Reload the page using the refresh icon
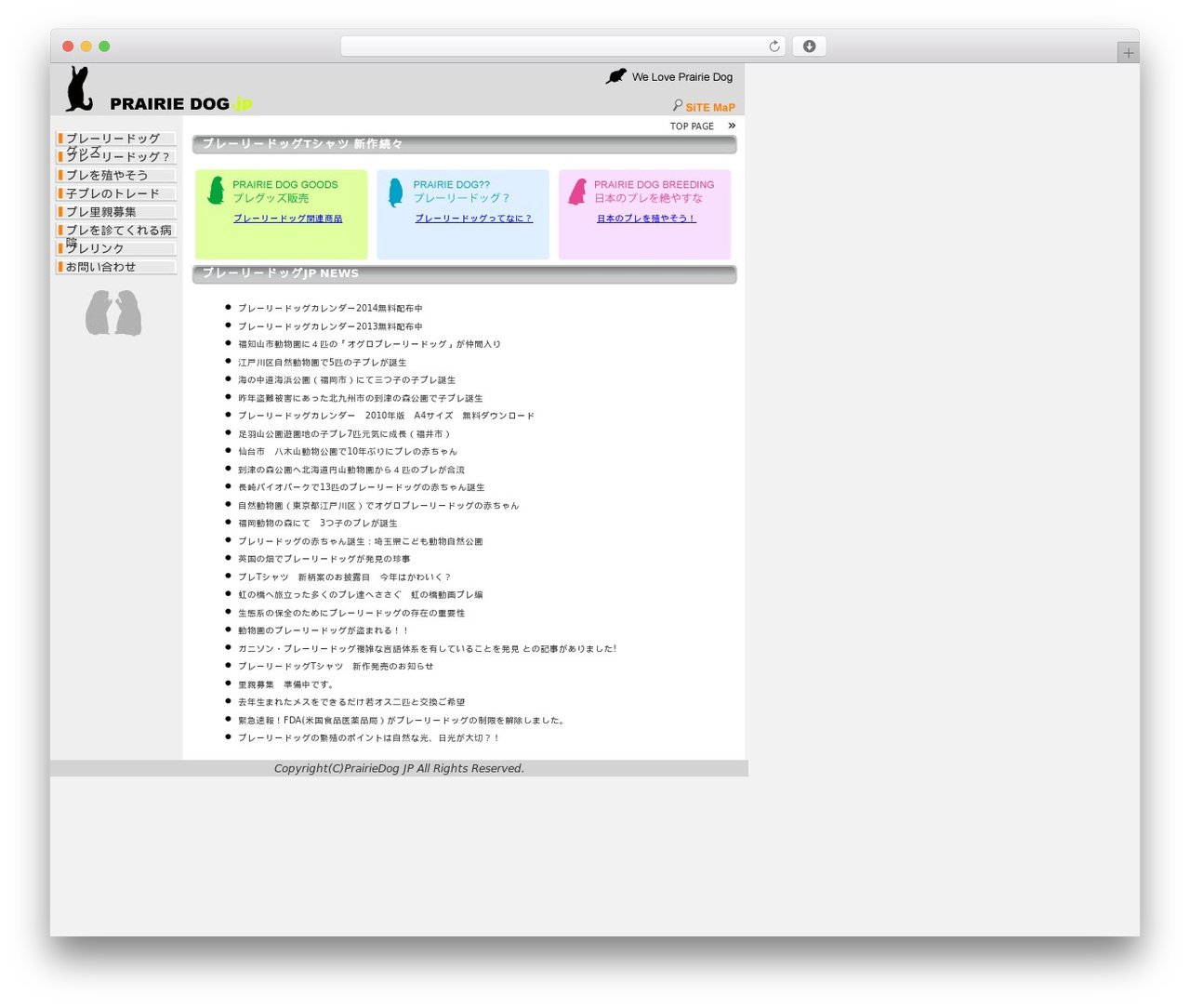 pos(773,46)
